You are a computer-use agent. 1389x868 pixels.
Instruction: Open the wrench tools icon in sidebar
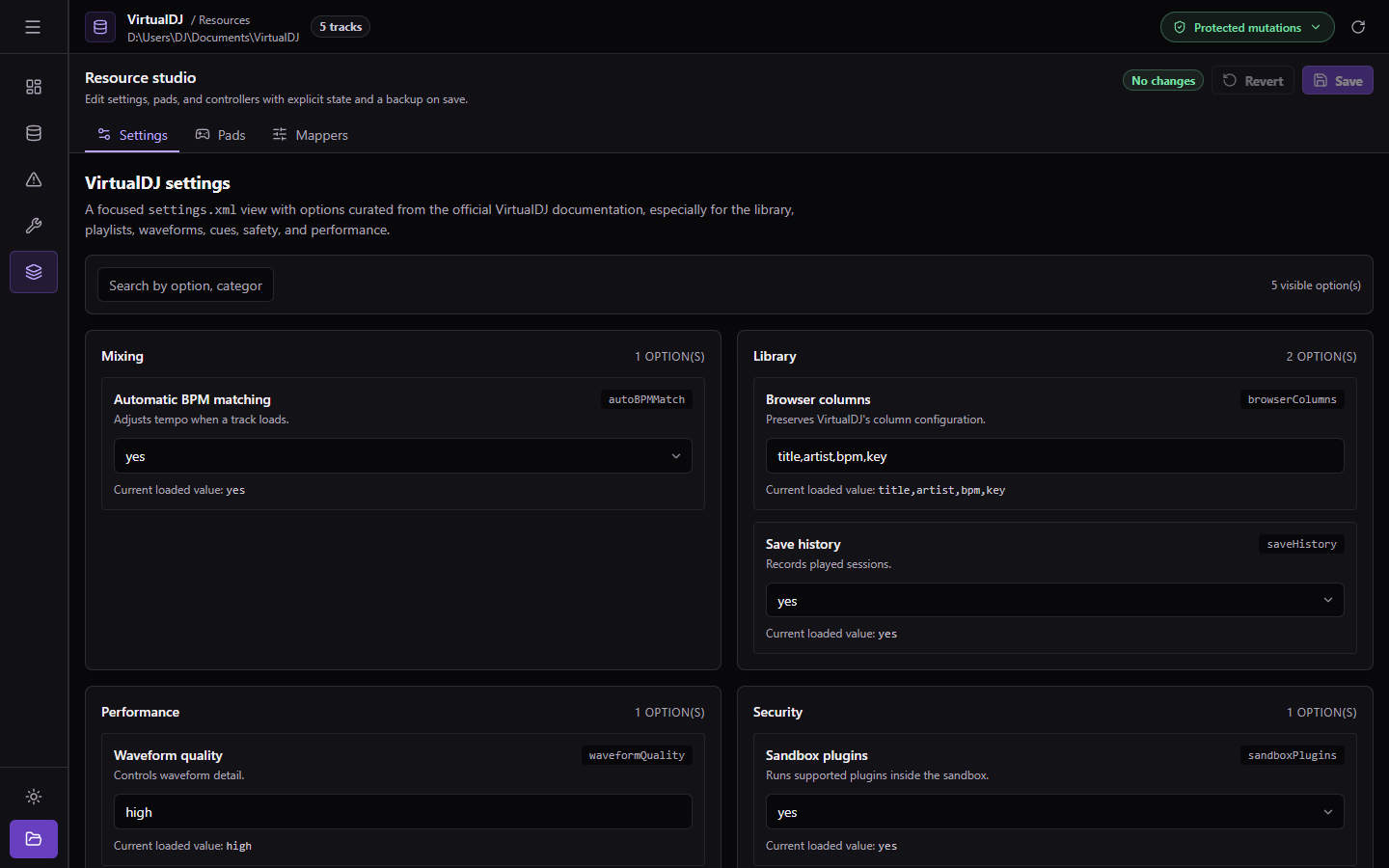tap(34, 226)
